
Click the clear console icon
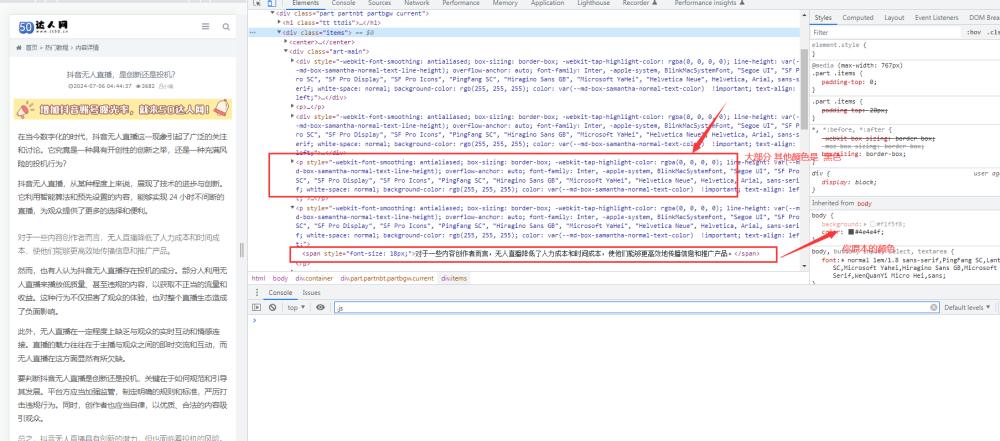(x=272, y=307)
